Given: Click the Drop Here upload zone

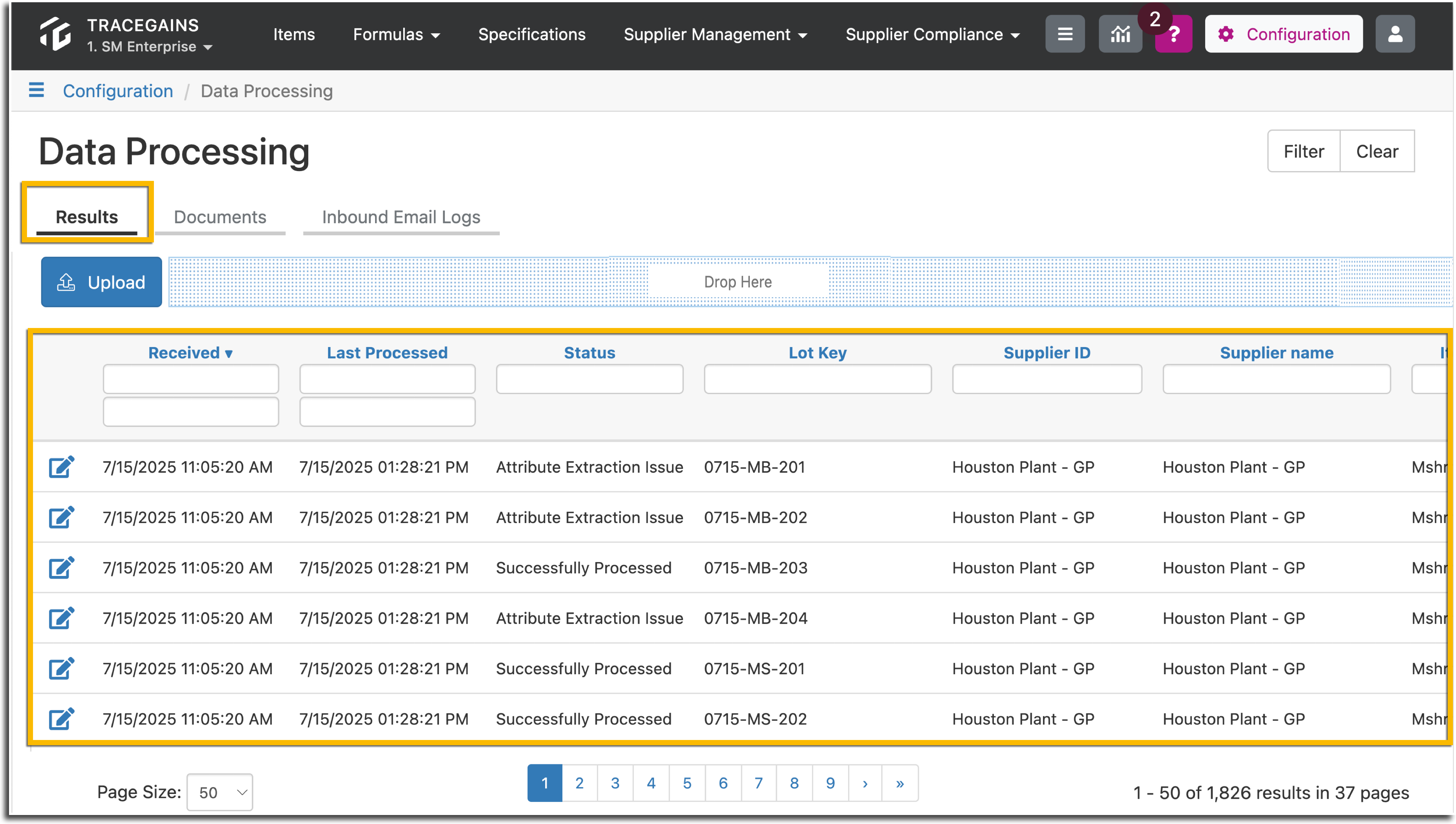Looking at the screenshot, I should tap(811, 282).
